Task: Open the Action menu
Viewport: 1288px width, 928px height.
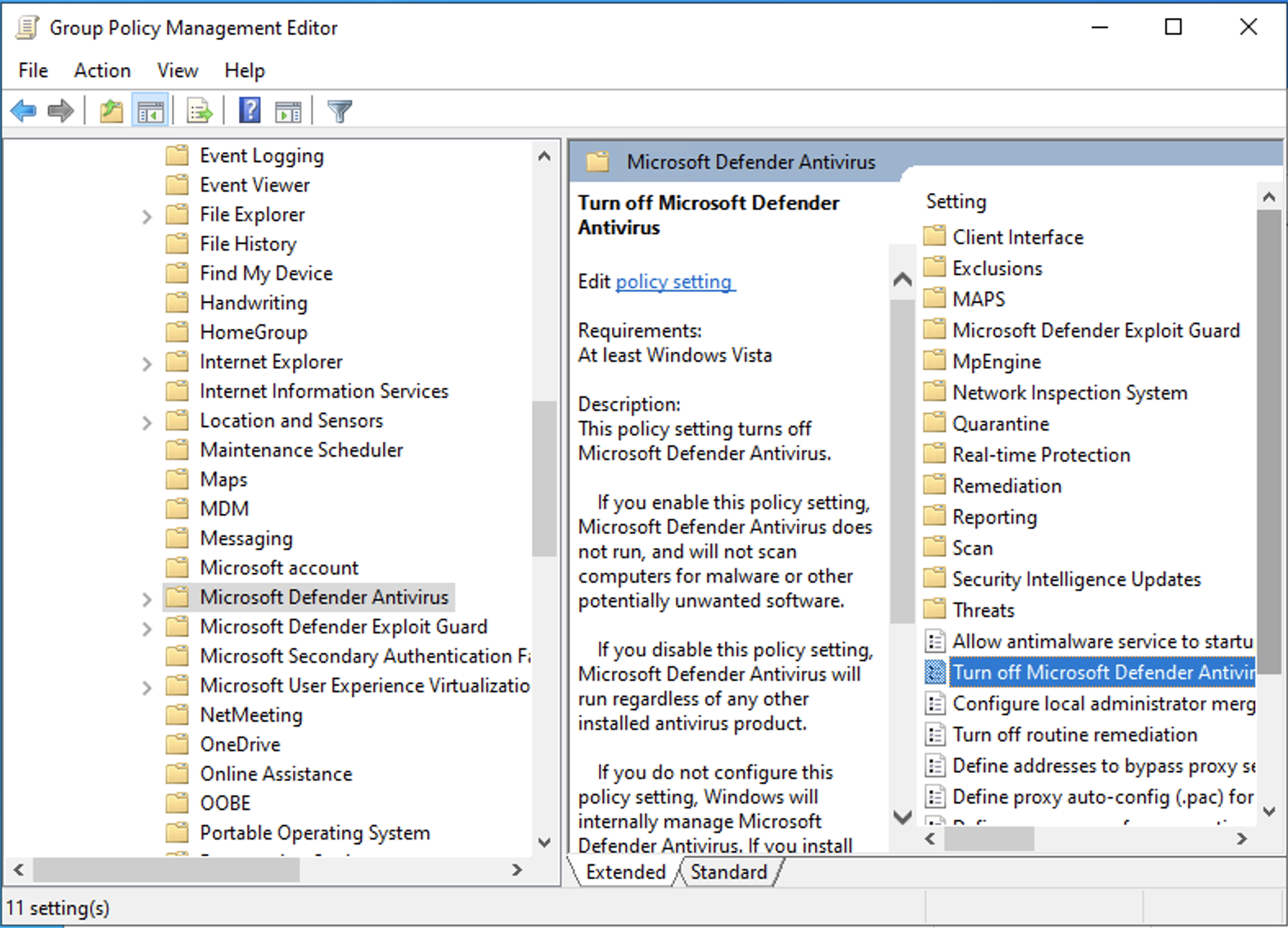Action: (102, 70)
